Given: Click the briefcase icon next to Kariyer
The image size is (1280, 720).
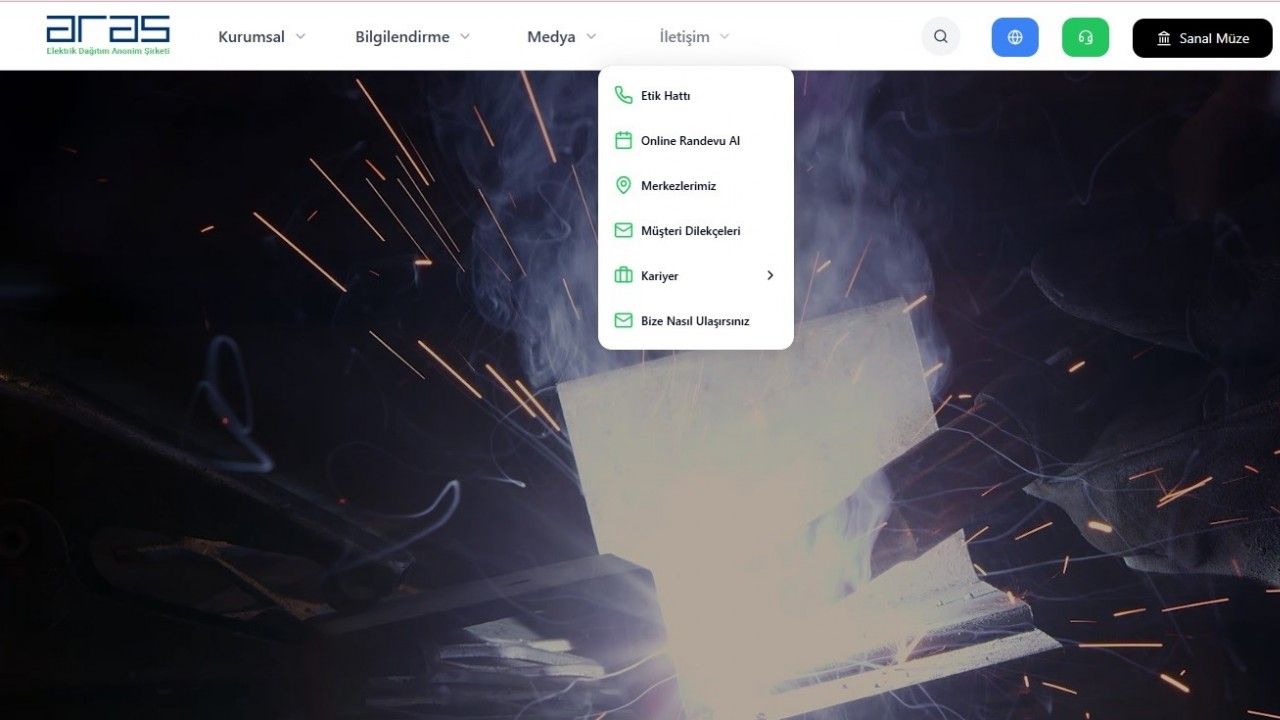Looking at the screenshot, I should click(x=623, y=276).
